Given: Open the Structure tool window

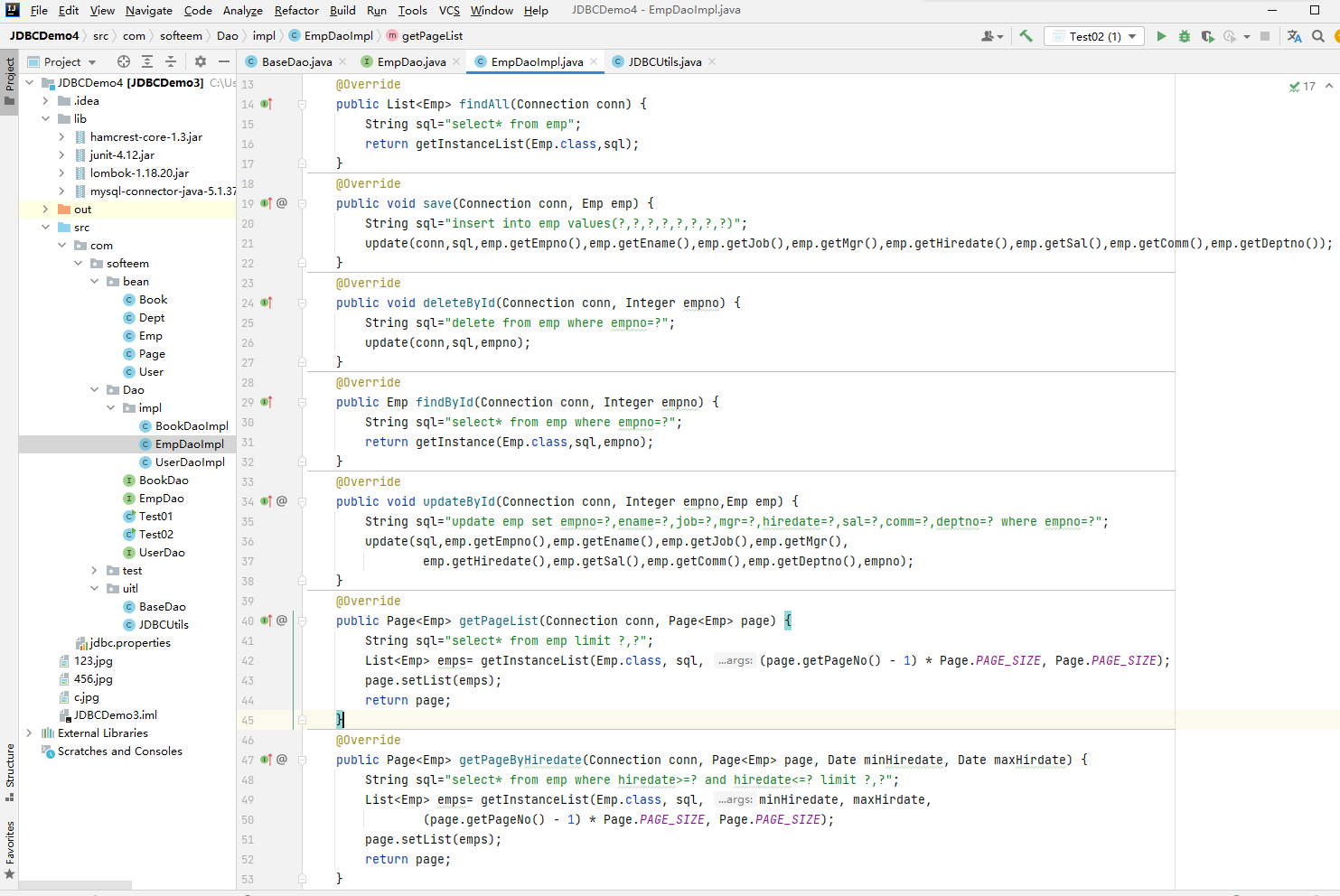Looking at the screenshot, I should pyautogui.click(x=10, y=772).
